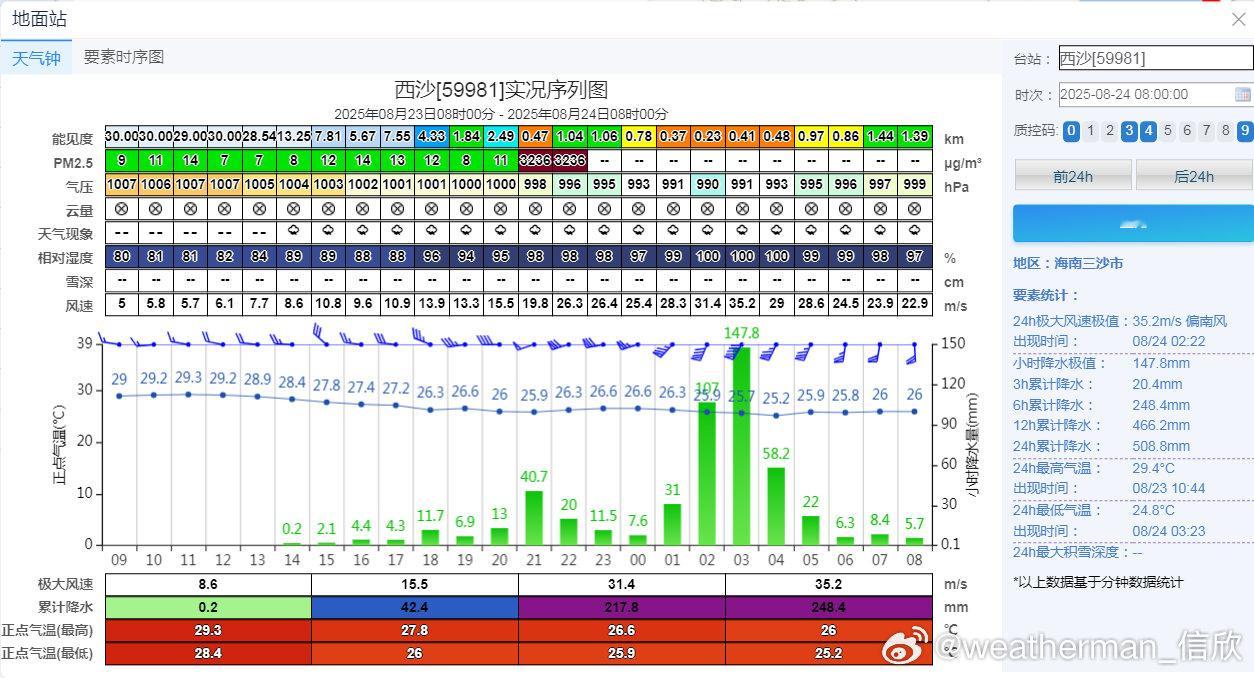The width and height of the screenshot is (1254, 678).
Task: Click the 08/24 02:22 occurrence time
Action: click(x=1169, y=341)
